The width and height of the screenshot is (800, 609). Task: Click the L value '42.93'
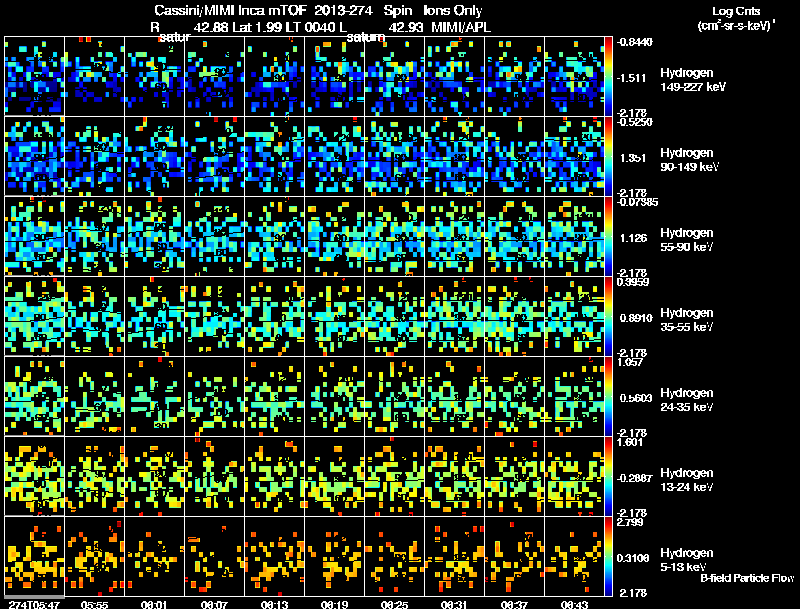tap(406, 27)
